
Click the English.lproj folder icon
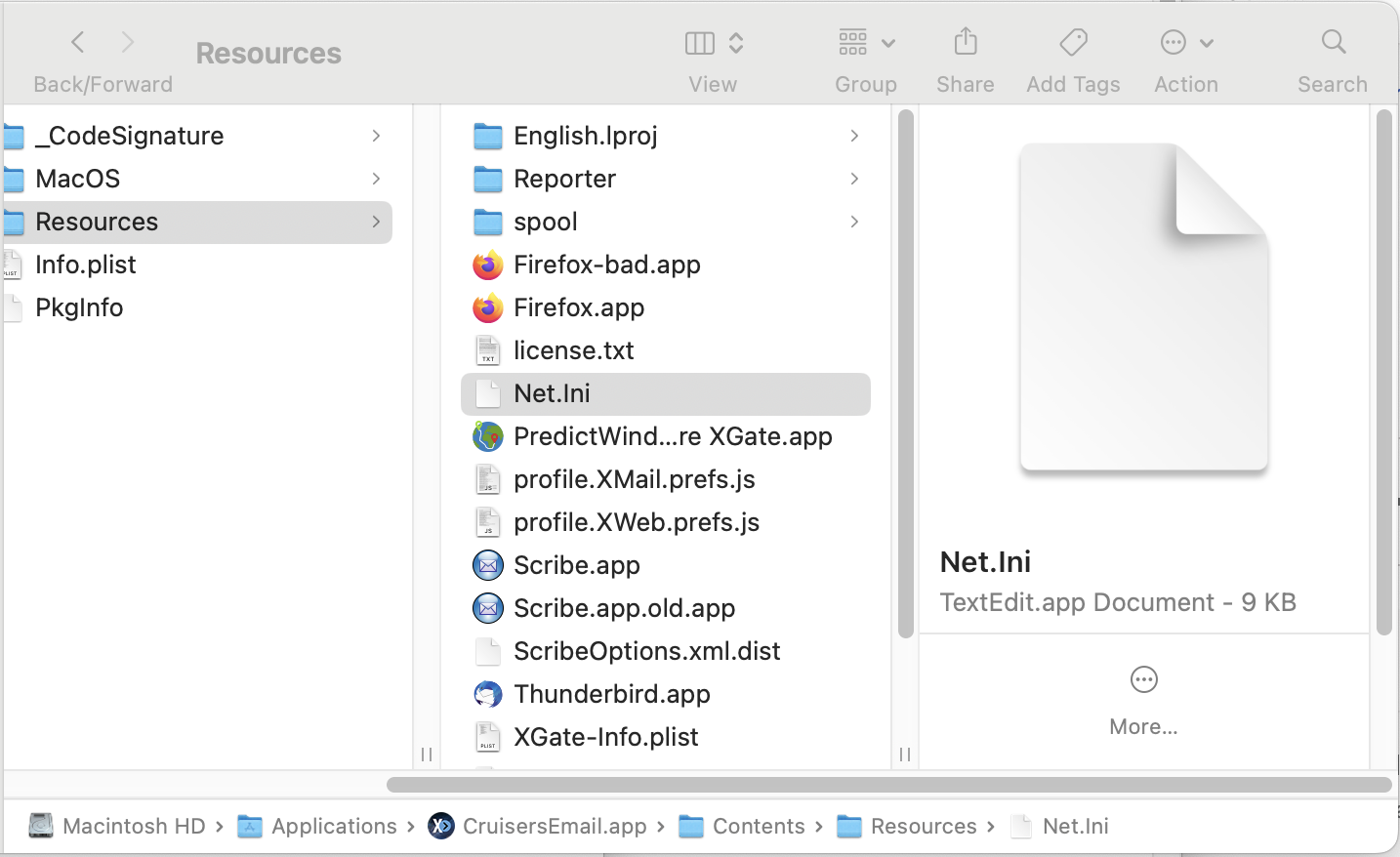coord(488,136)
